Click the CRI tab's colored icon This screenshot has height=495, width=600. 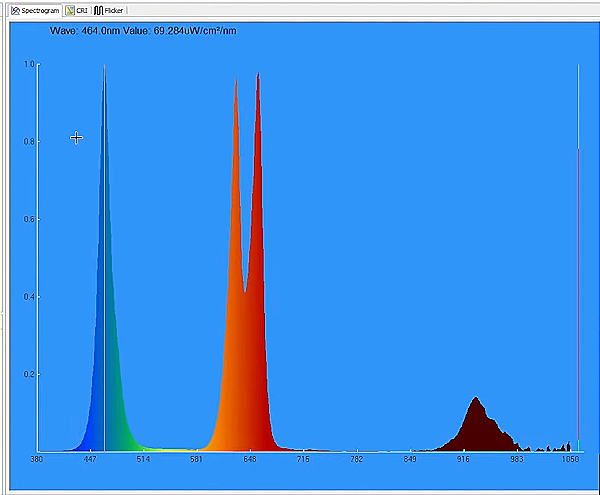[x=70, y=10]
